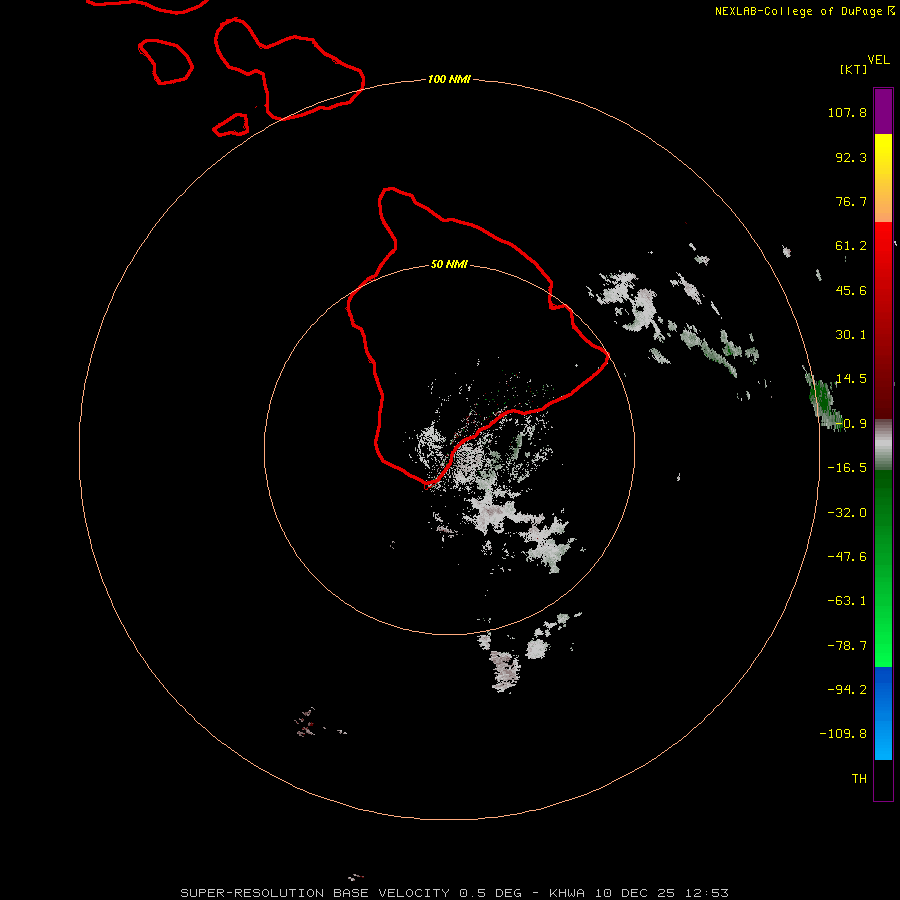The image size is (900, 900).
Task: Select the 45.6 scale value
Action: (x=851, y=290)
